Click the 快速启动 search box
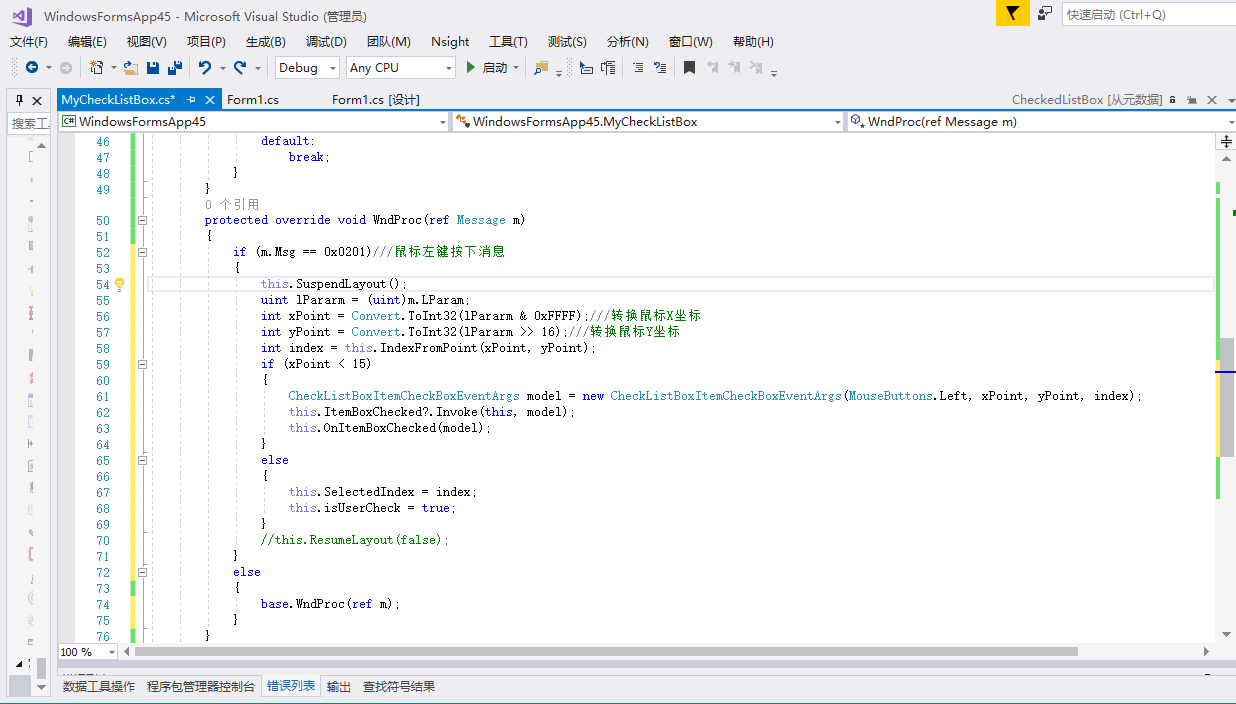 click(x=1148, y=14)
